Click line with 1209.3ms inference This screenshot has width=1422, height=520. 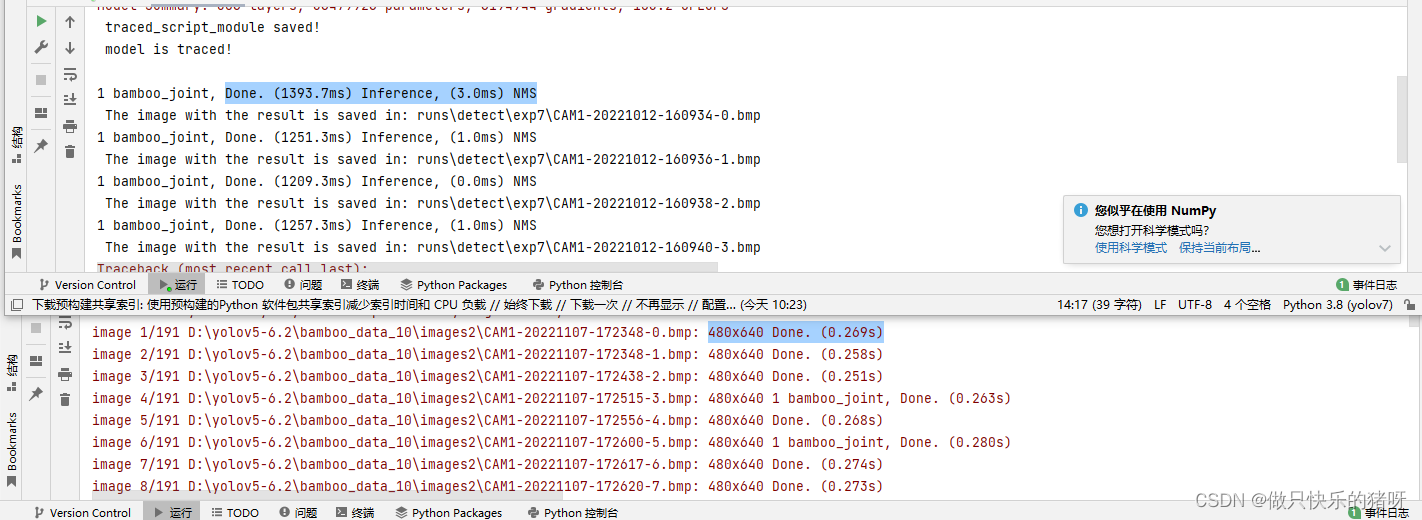317,182
